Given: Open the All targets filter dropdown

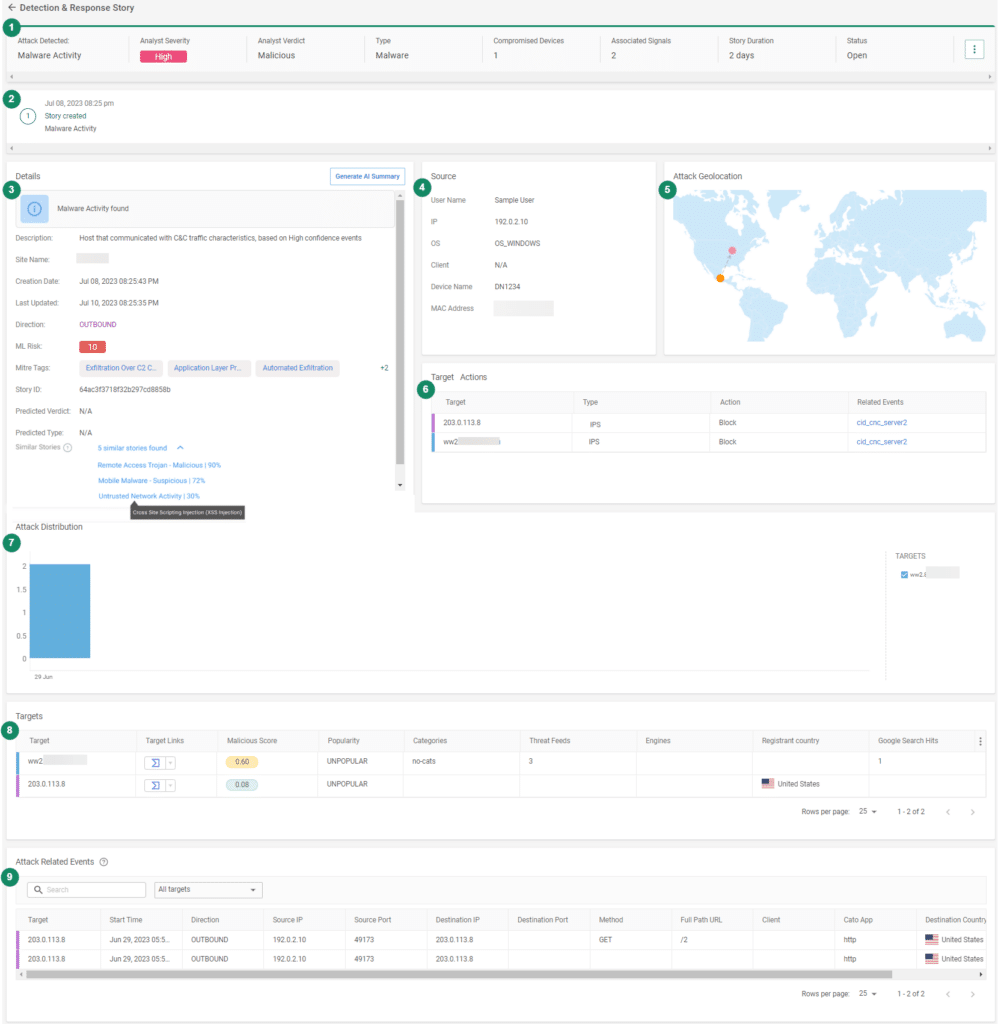Looking at the screenshot, I should (x=207, y=889).
